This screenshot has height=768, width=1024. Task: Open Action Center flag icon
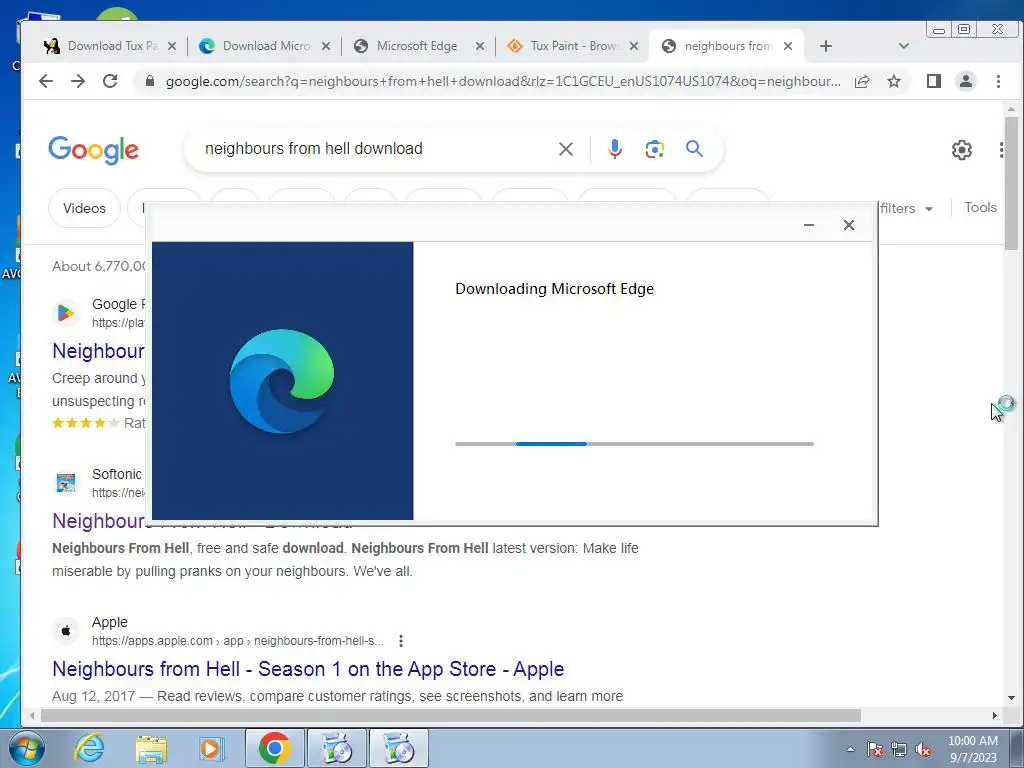pyautogui.click(x=875, y=749)
